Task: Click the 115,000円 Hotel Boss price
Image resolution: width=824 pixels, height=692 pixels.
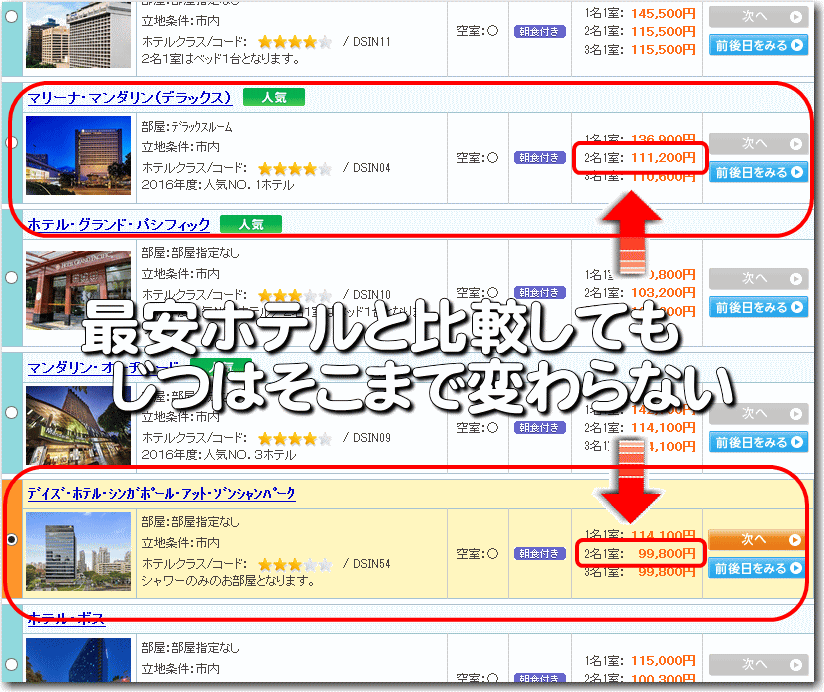Action: [663, 661]
